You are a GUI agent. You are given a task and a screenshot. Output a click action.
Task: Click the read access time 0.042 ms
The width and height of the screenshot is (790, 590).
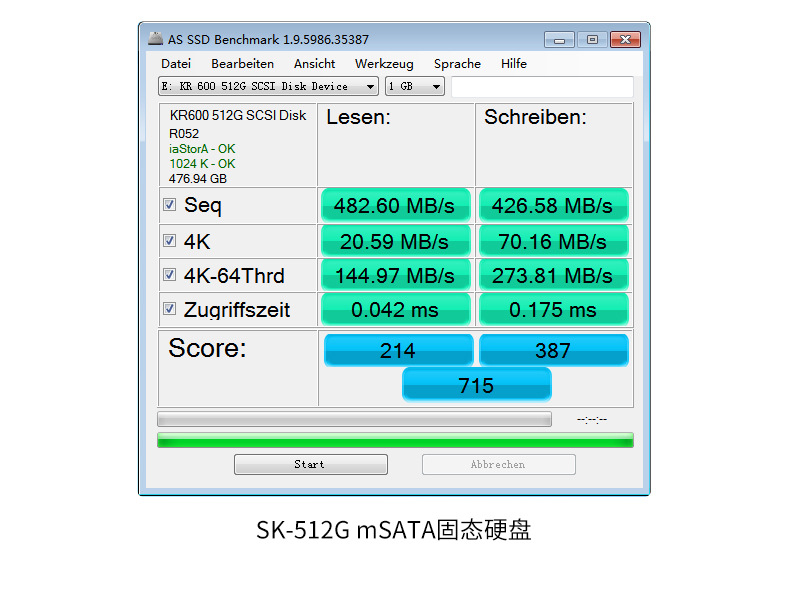click(396, 309)
